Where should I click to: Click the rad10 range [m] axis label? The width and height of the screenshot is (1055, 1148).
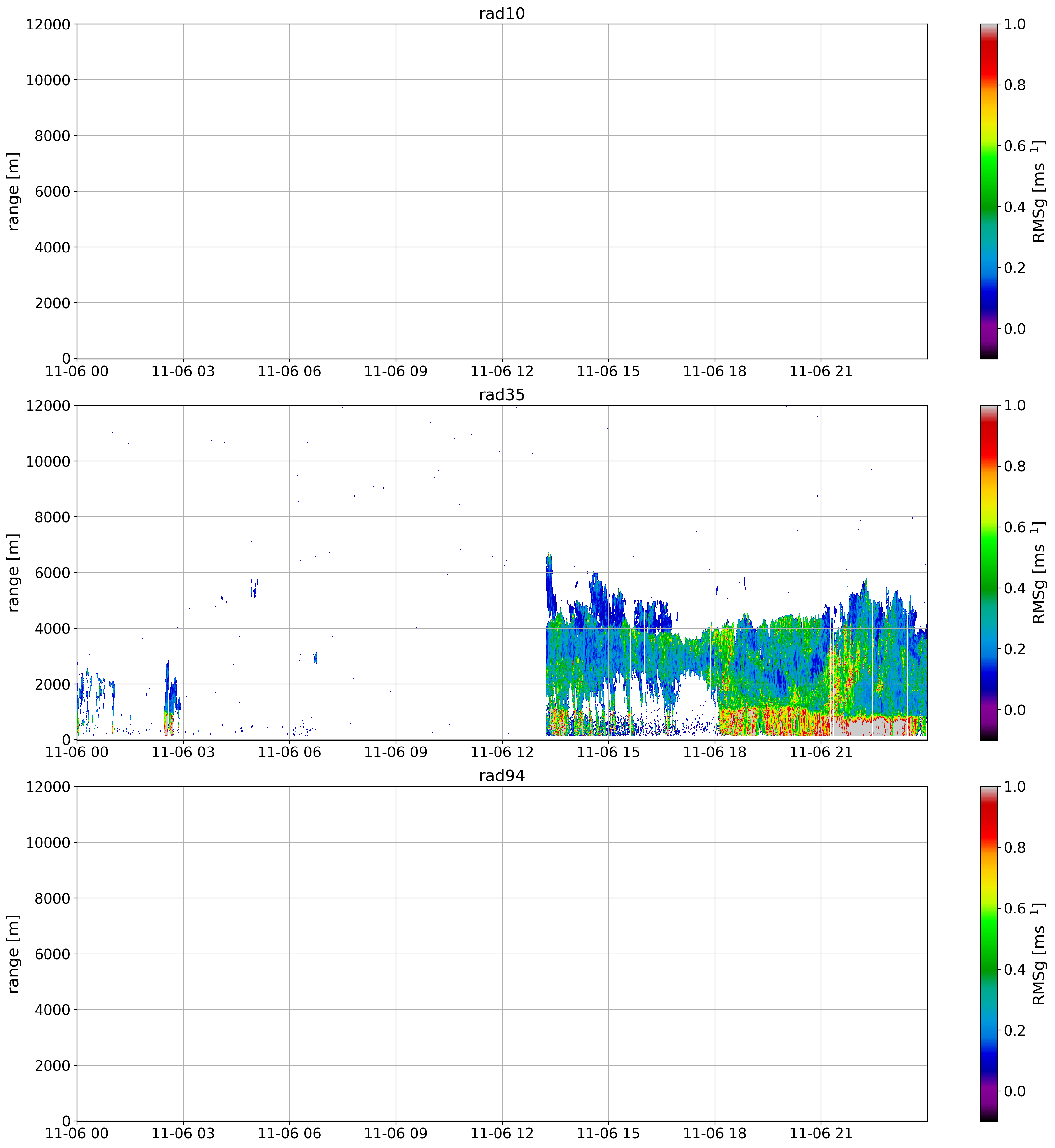13,191
